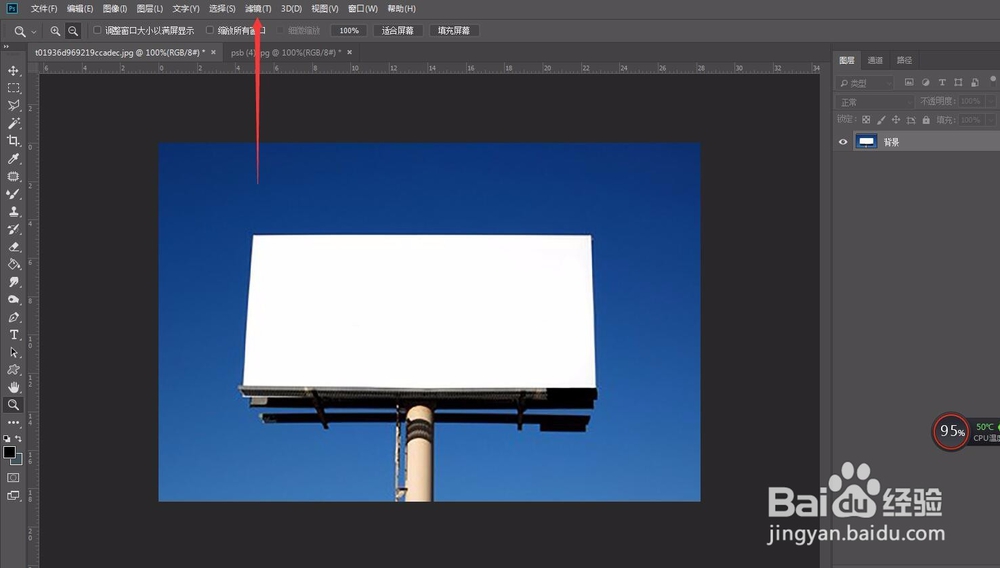Filter layers by type layers icon
Image resolution: width=1000 pixels, height=568 pixels.
click(x=942, y=82)
